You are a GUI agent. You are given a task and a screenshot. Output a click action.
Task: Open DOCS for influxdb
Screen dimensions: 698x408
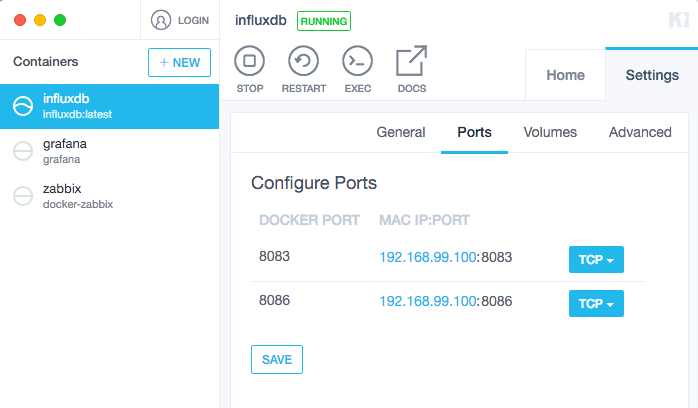pyautogui.click(x=412, y=69)
